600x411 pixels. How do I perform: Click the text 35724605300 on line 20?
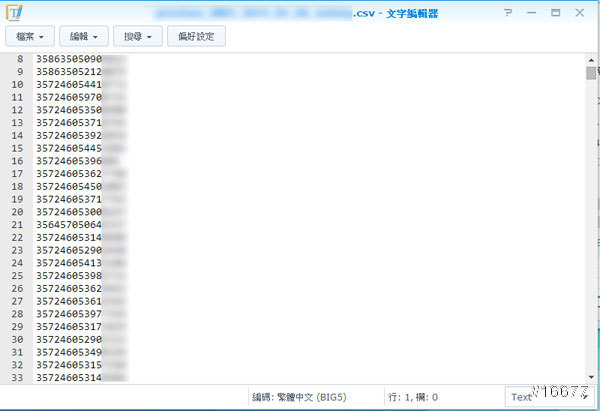69,212
